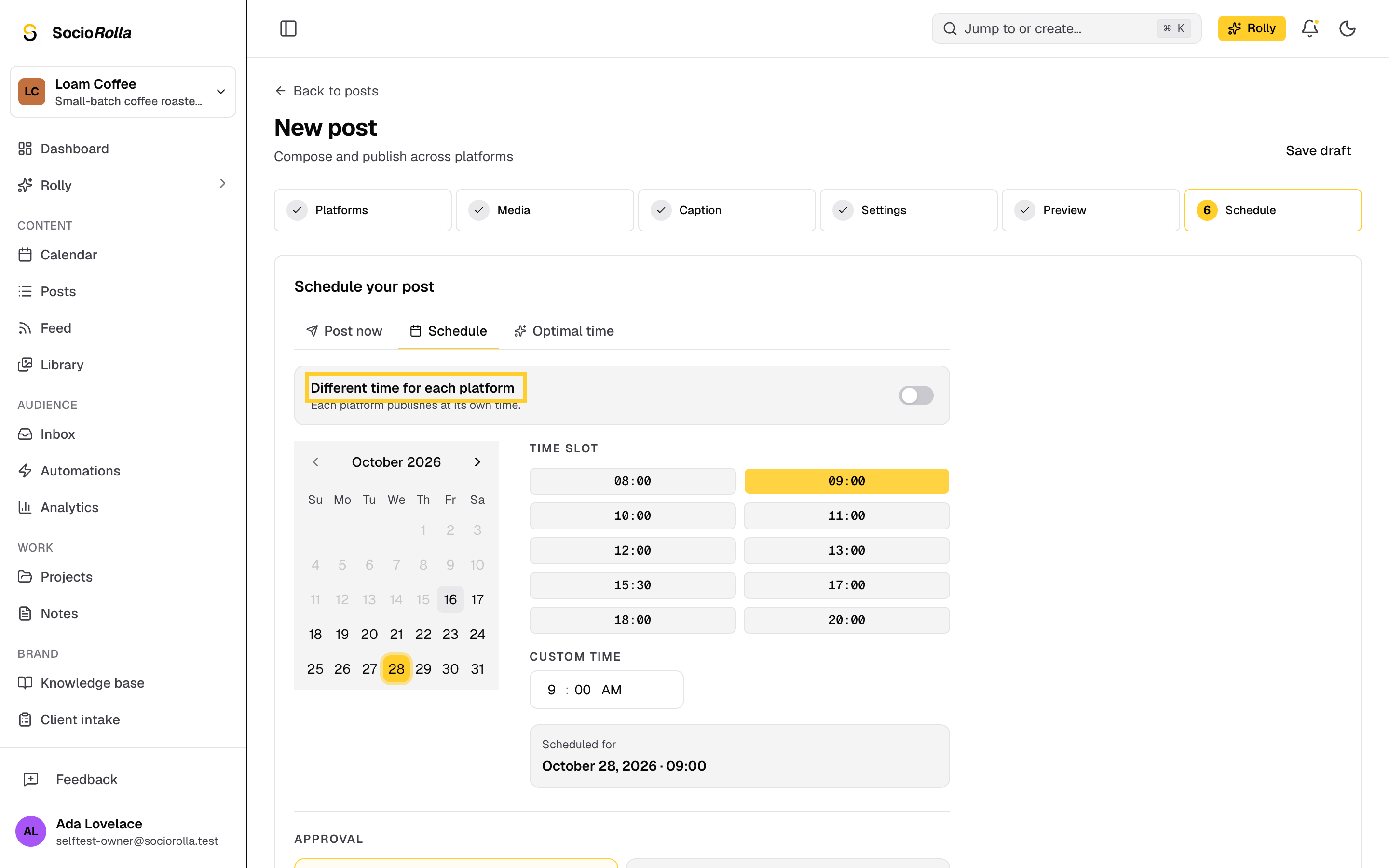Open Rolly assistant yellow button
The image size is (1389, 868).
(1251, 28)
